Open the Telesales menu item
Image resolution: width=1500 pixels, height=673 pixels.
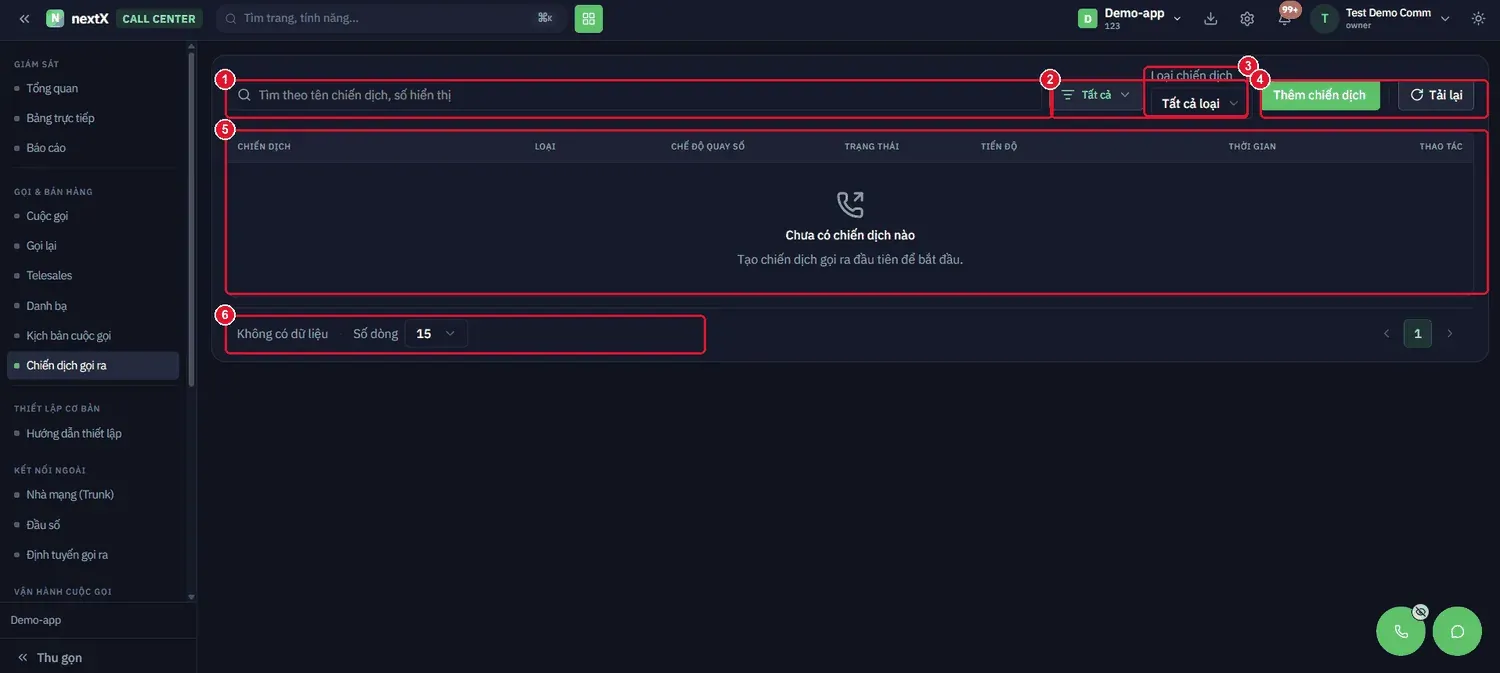pyautogui.click(x=49, y=275)
